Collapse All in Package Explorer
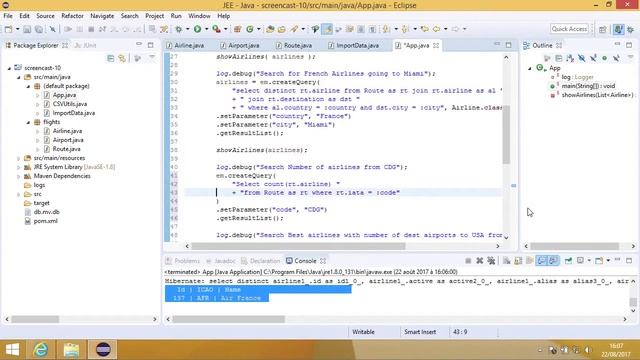Screen dimensions: 640x360 (x=111, y=58)
